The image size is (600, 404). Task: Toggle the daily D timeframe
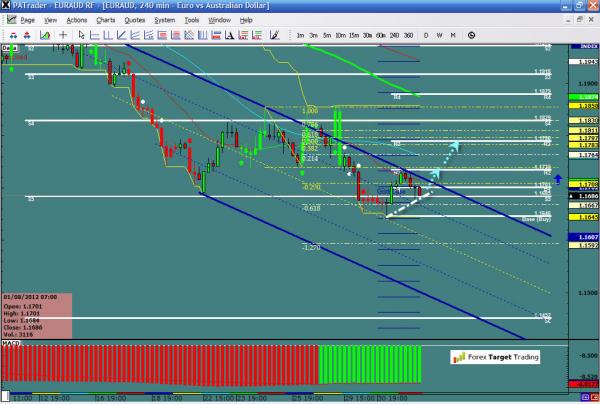click(427, 35)
